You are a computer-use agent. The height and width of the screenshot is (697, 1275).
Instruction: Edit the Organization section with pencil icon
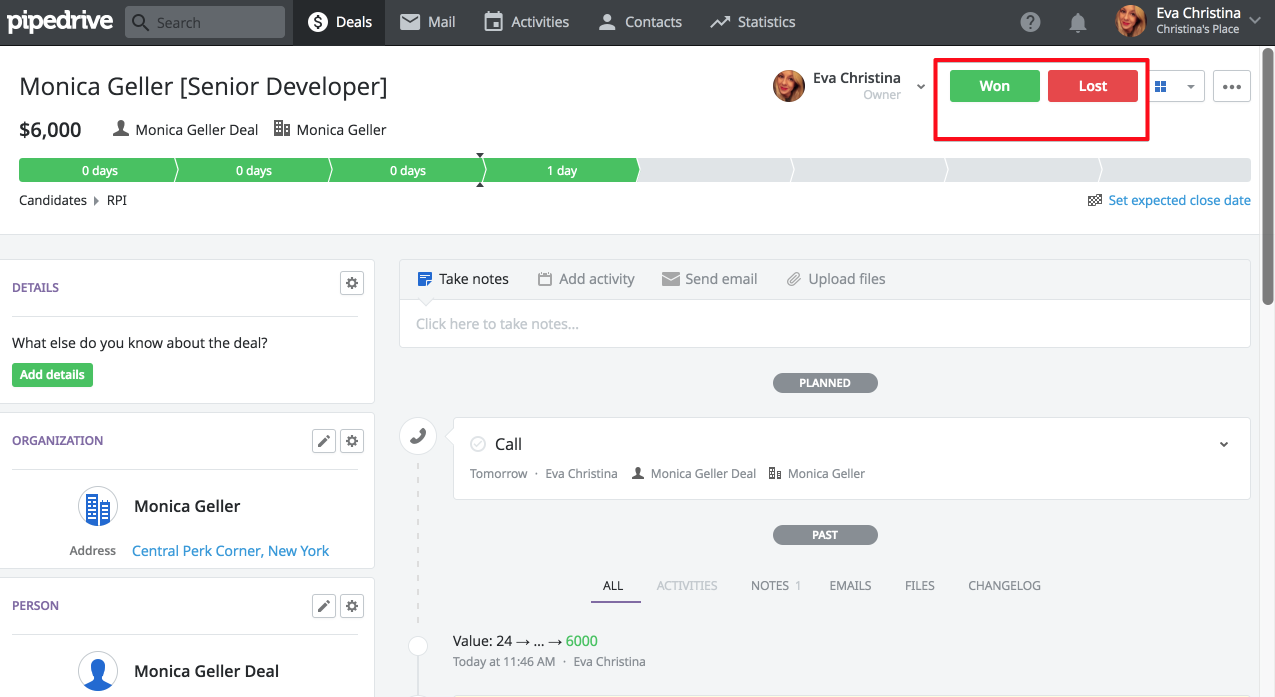[x=324, y=441]
